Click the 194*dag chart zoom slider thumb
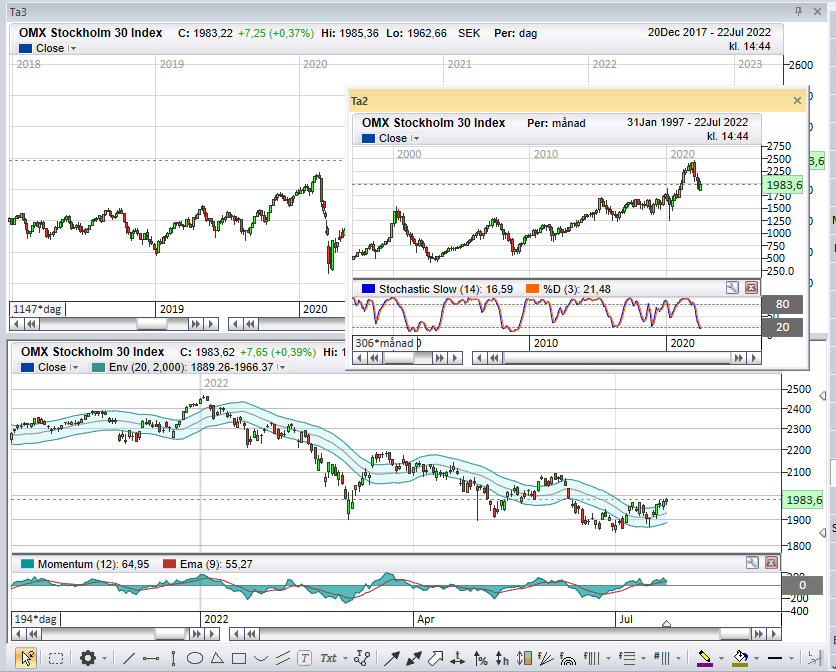 [170, 634]
